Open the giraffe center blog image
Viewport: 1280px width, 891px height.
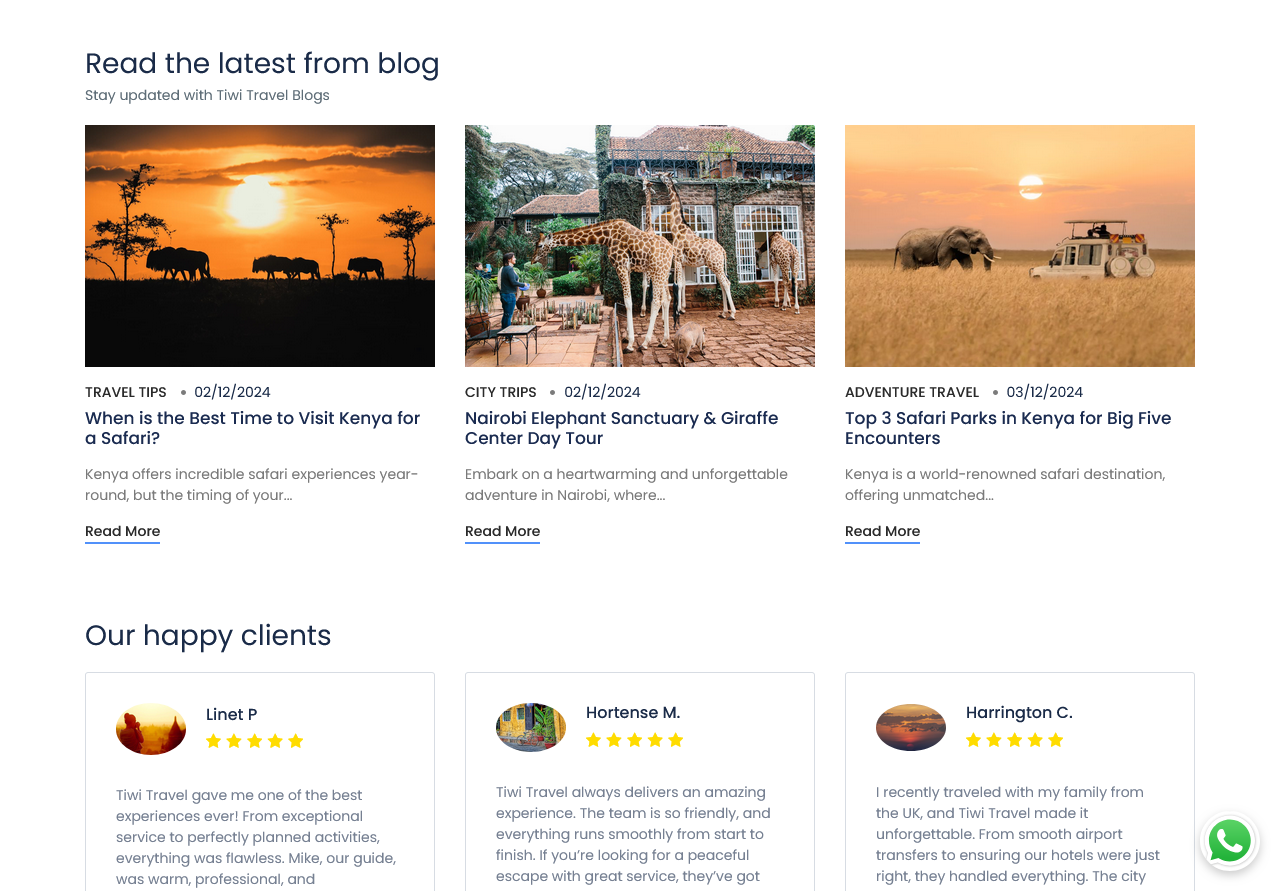point(640,246)
